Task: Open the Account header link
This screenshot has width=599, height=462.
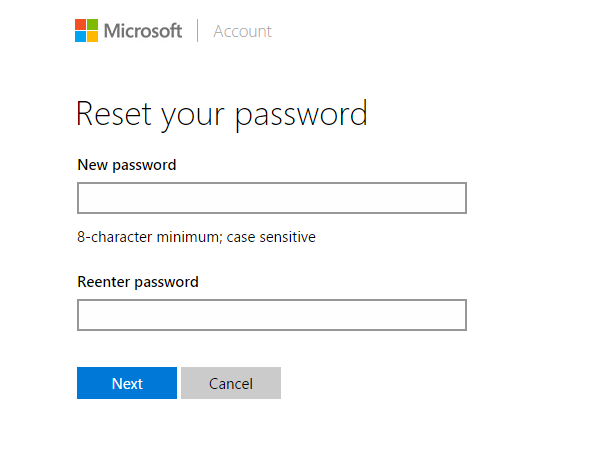Action: click(x=243, y=31)
